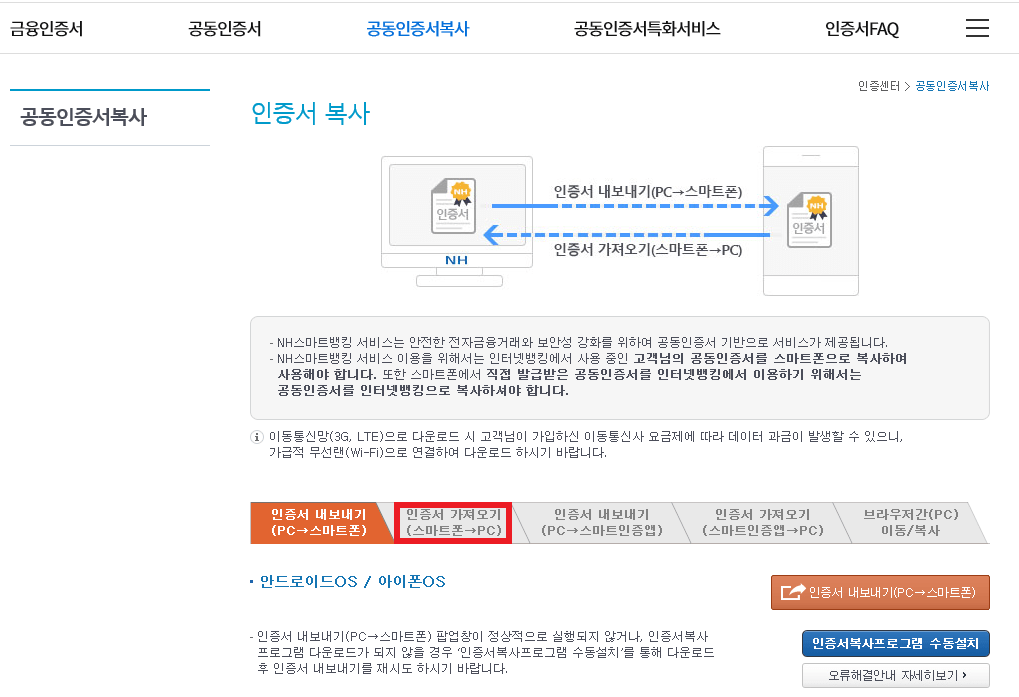The image size is (1019, 697).
Task: Click the 인증서 복사 page heading
Action: (310, 113)
